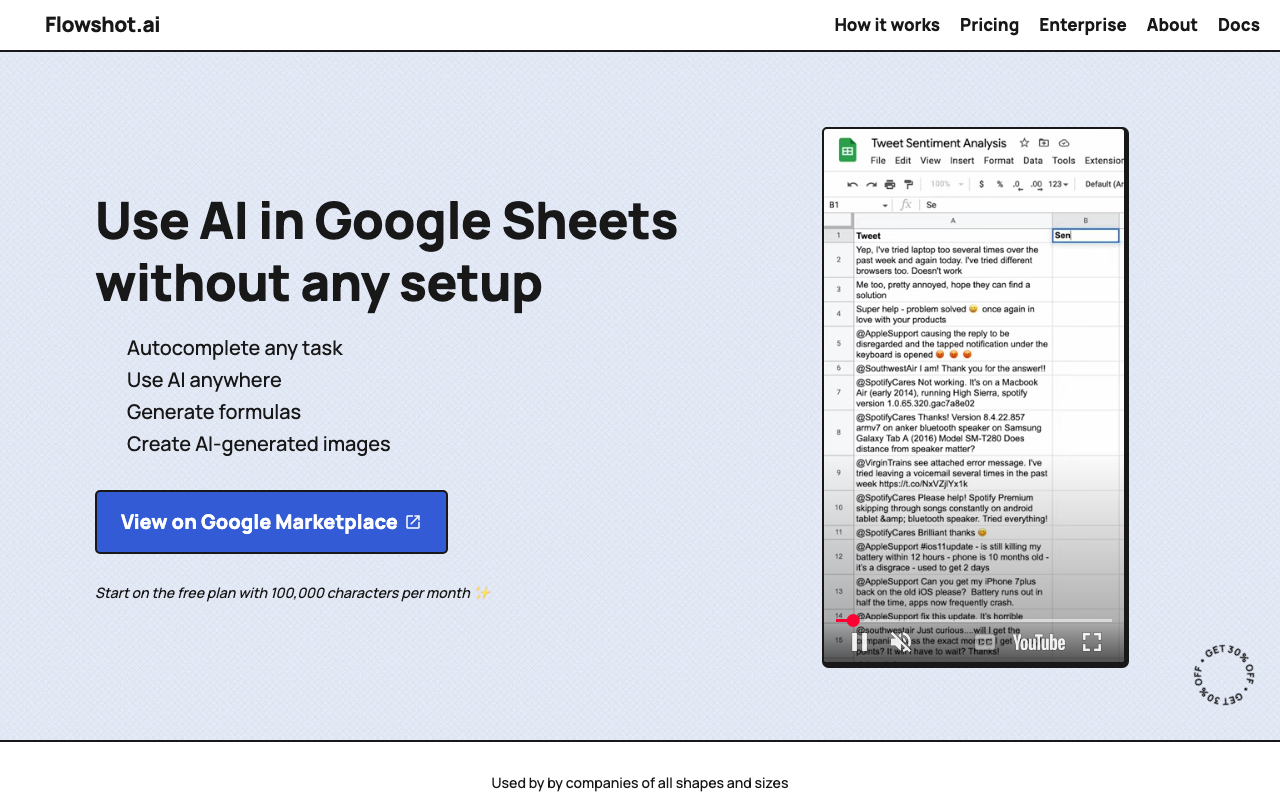Open the Pricing page
Image resolution: width=1280 pixels, height=800 pixels.
989,25
